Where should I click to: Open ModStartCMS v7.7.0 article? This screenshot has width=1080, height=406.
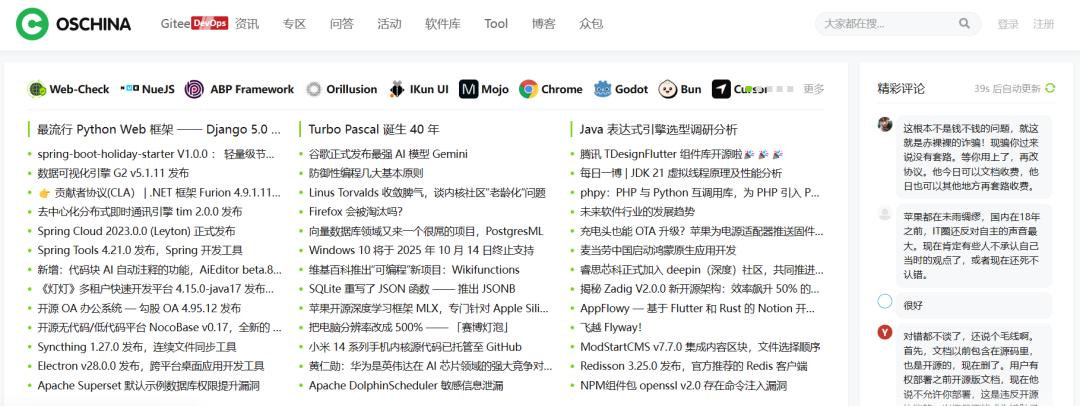point(700,347)
